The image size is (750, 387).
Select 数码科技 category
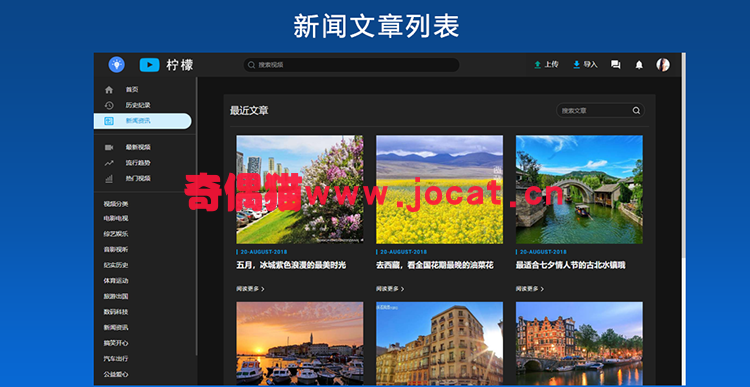(116, 312)
